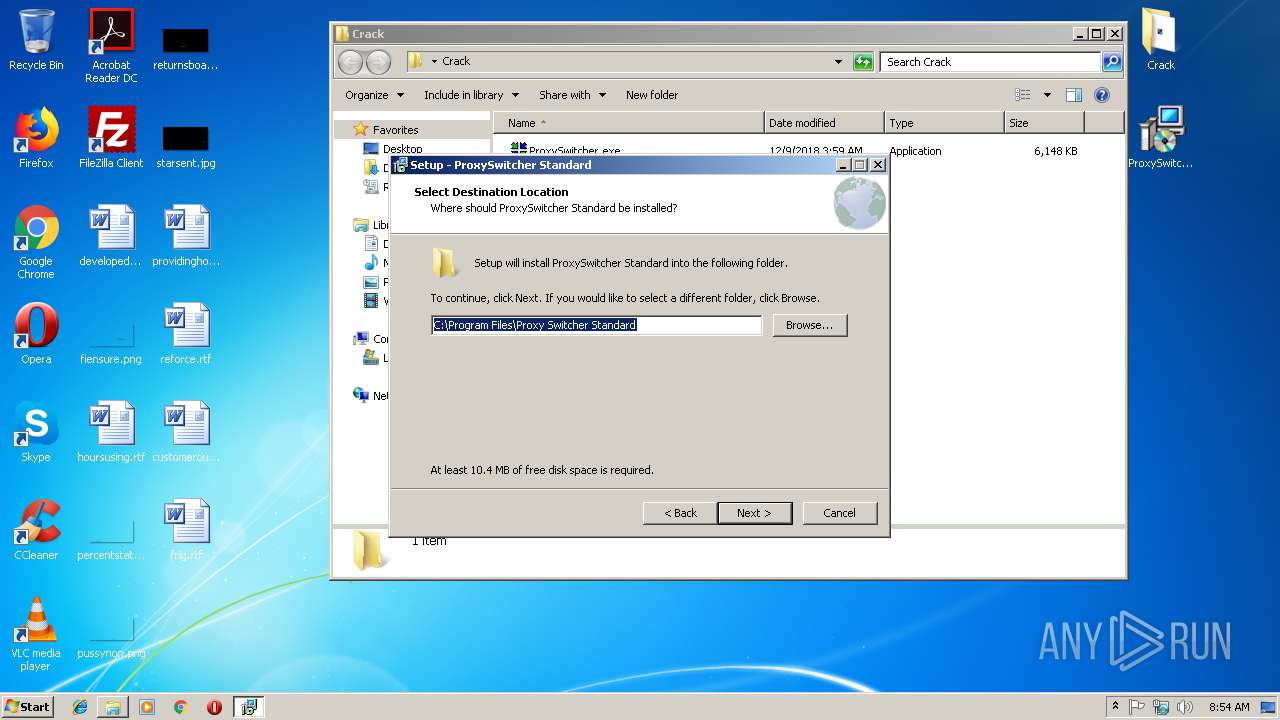Viewport: 1280px width, 720px height.
Task: Open Explorer help question mark icon
Action: pyautogui.click(x=1102, y=95)
